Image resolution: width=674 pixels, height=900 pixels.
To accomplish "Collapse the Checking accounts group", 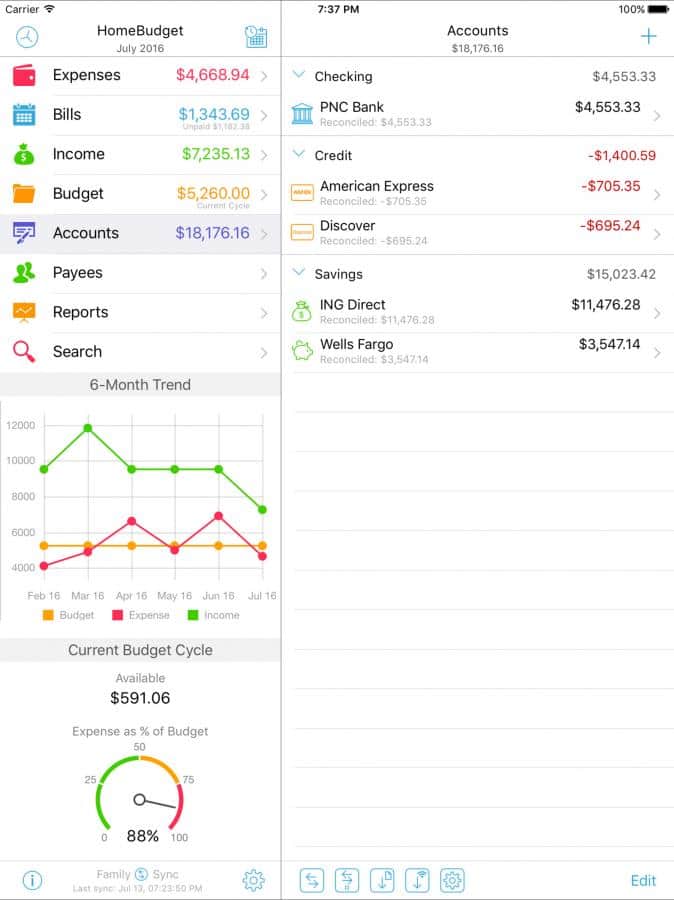I will coord(298,75).
